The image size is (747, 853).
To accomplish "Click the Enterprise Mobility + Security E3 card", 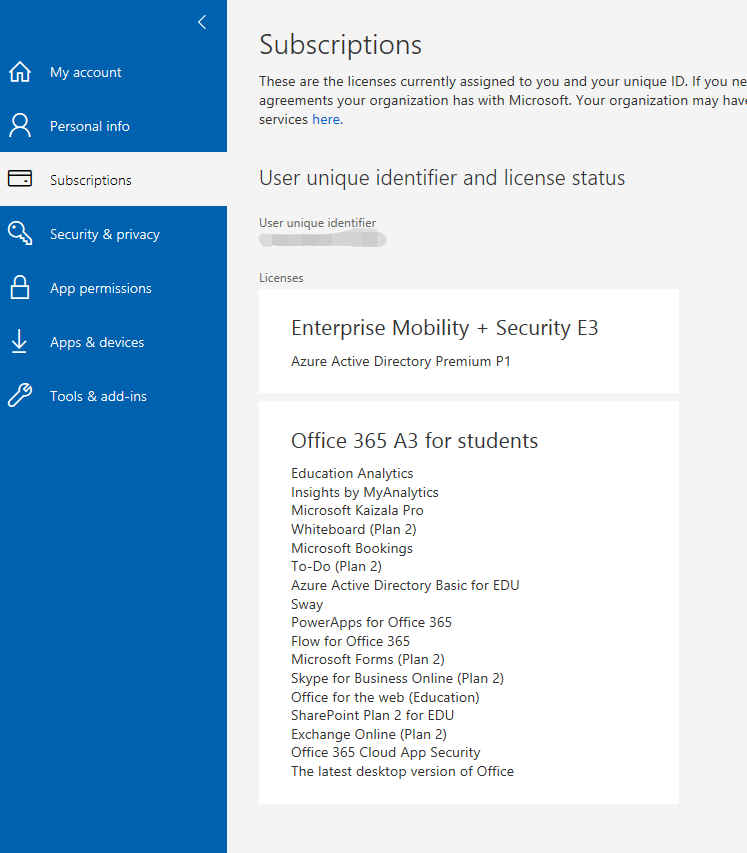I will (468, 341).
